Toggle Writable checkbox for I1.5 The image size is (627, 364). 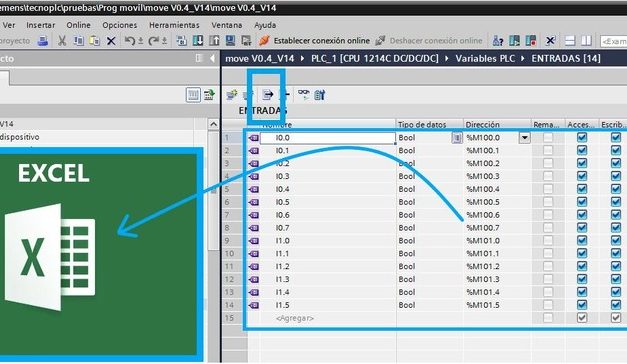(616, 305)
